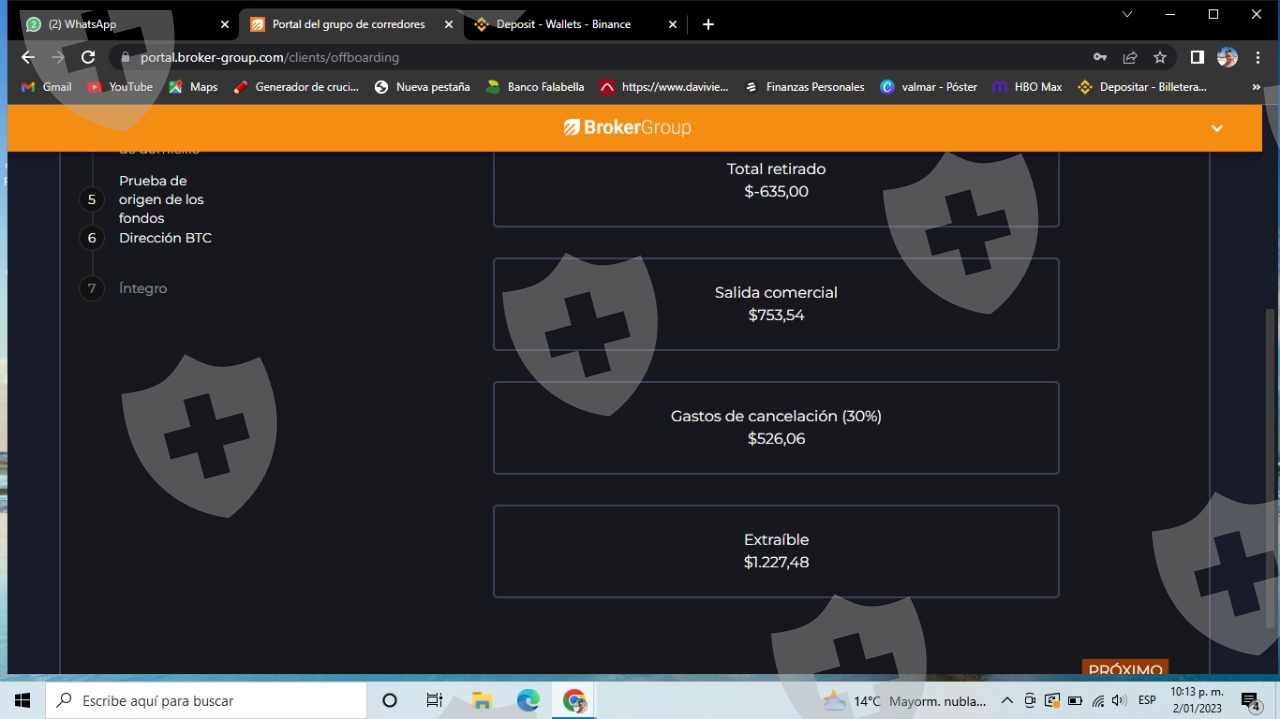
Task: Click the Total retirado $-635,00 card
Action: tap(776, 189)
